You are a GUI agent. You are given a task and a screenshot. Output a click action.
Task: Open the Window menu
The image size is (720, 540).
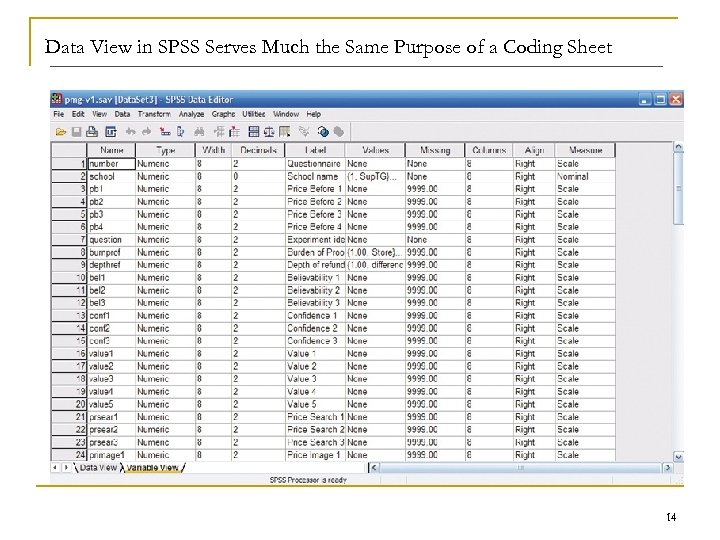point(286,114)
